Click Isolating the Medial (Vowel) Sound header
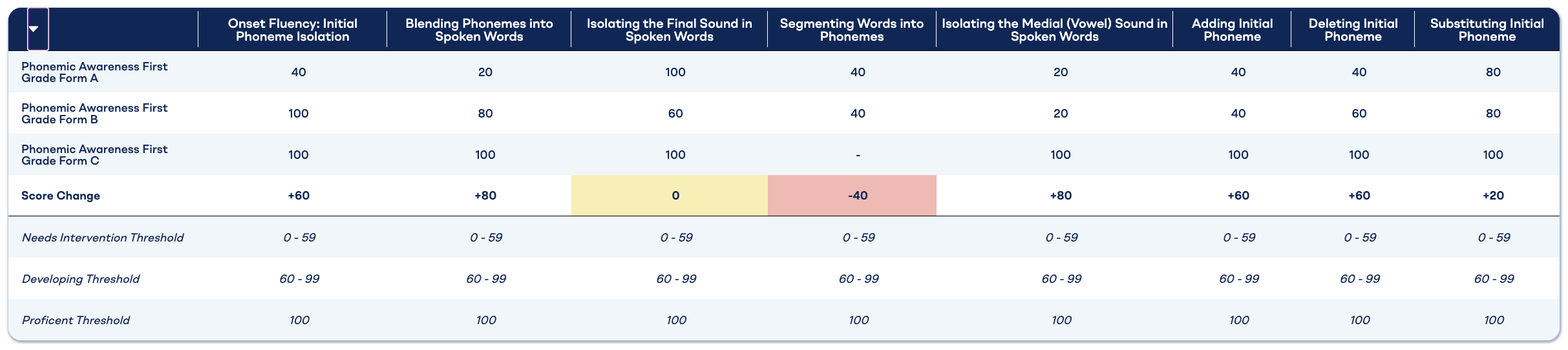The image size is (1568, 350). coord(1054,30)
